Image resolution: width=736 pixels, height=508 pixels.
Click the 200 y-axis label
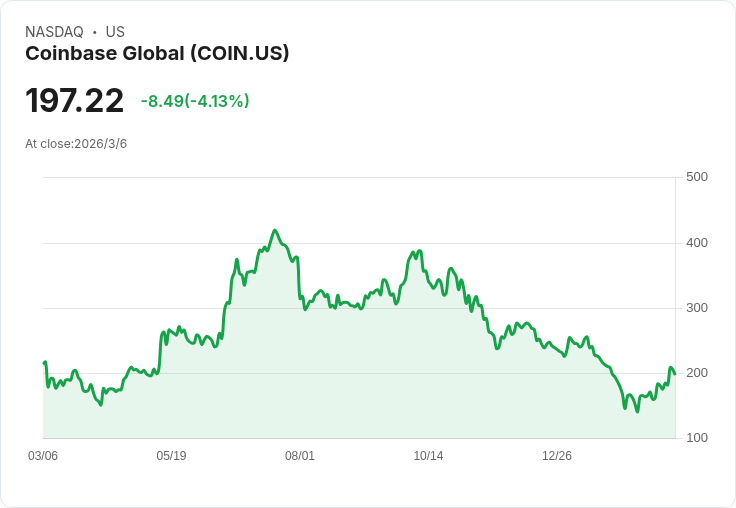[697, 373]
